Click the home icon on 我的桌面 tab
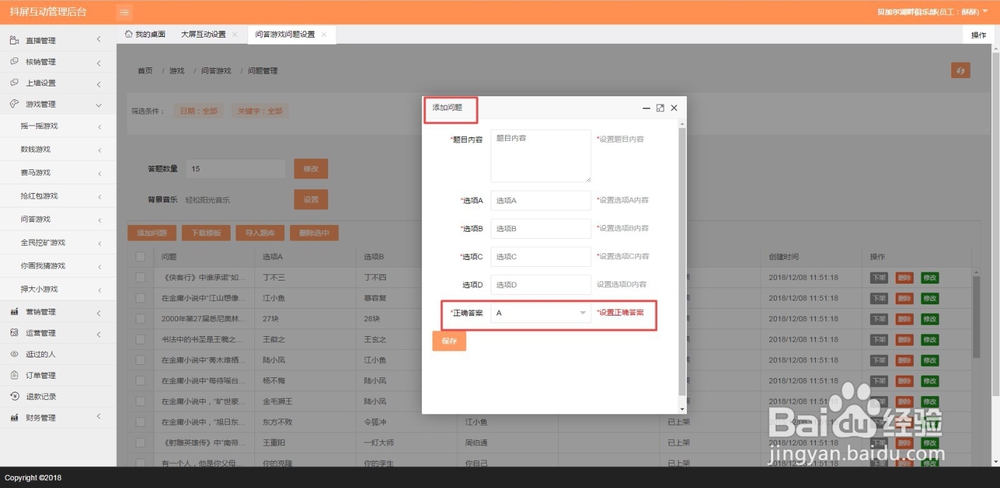This screenshot has width=1000, height=488. coord(128,34)
